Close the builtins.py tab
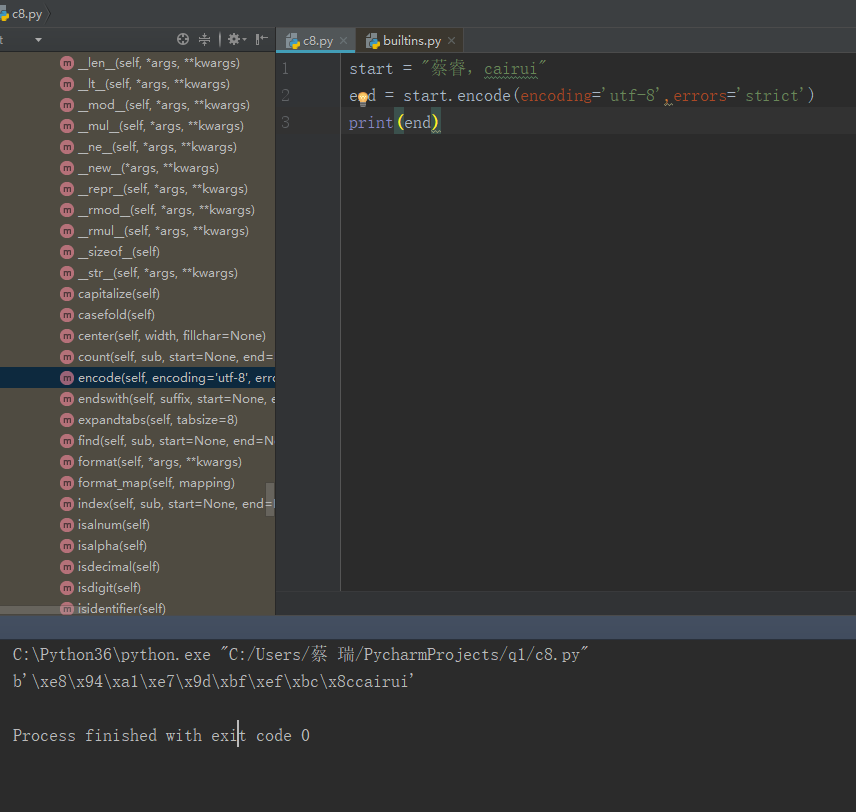Screen dimensions: 856x812 click(451, 40)
